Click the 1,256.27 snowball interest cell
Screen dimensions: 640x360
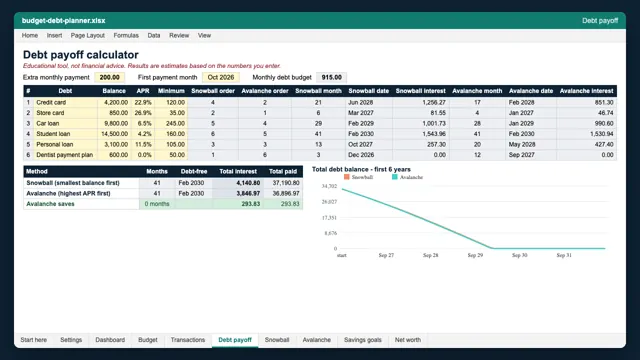(420, 102)
